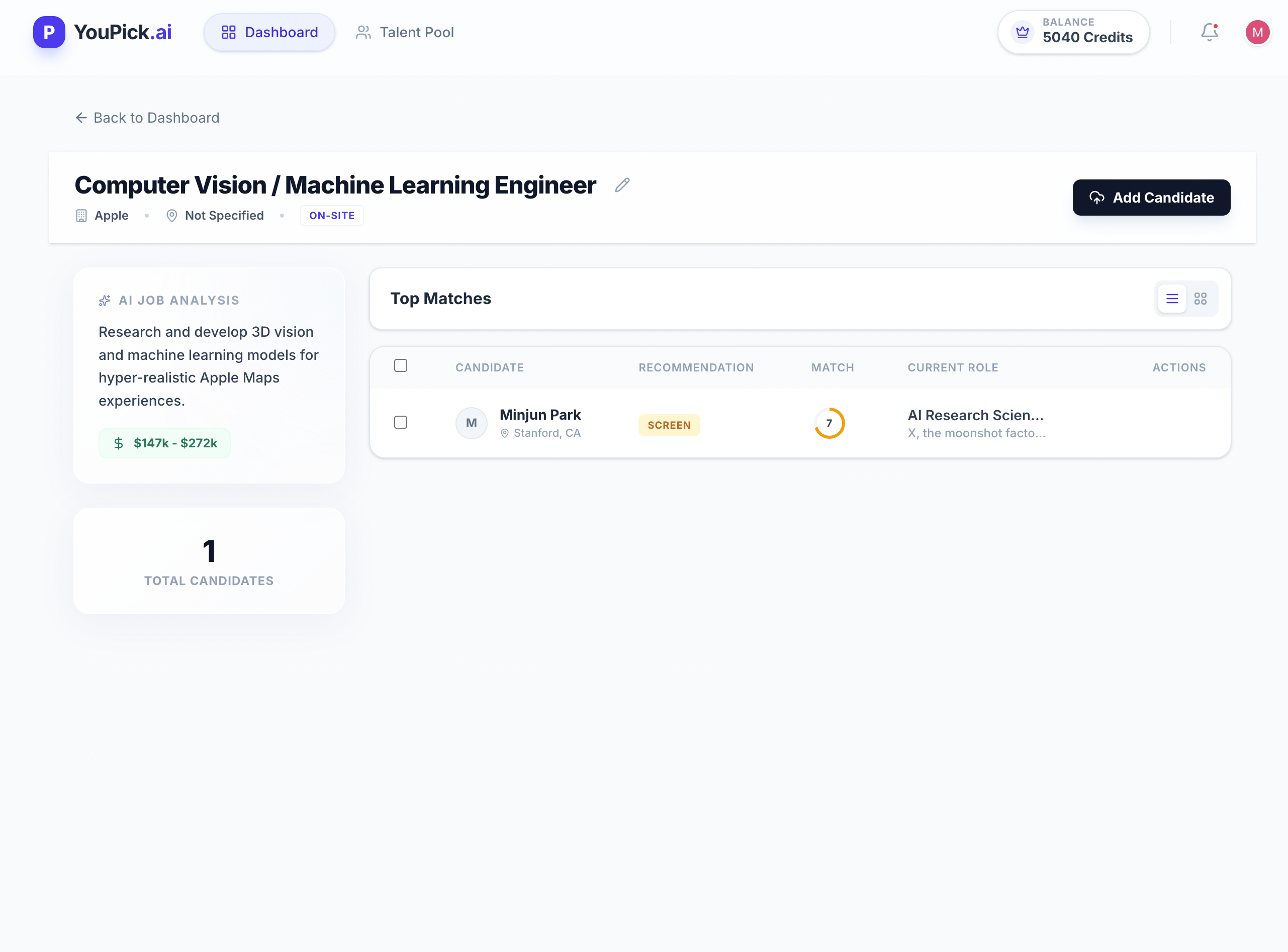Edit the job title using the pencil icon
The height and width of the screenshot is (952, 1288).
(x=622, y=185)
